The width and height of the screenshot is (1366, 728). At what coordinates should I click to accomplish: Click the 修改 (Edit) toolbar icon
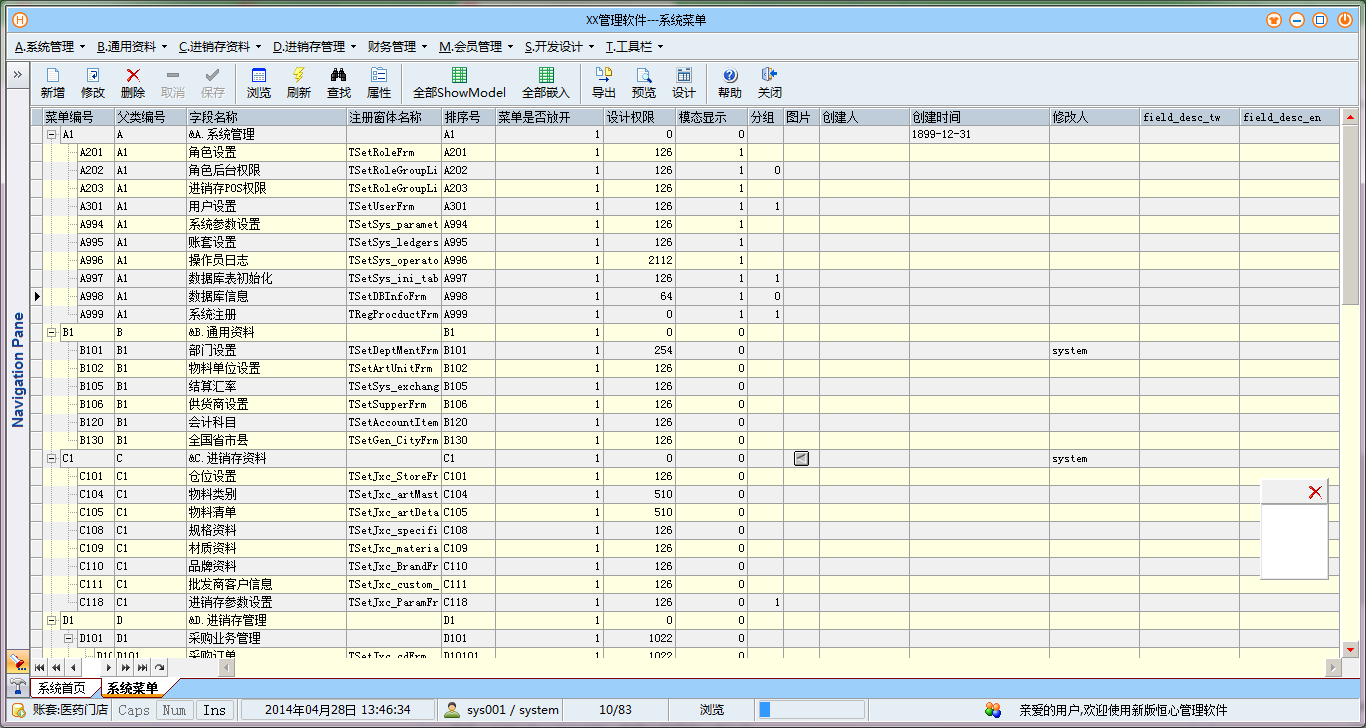[93, 82]
